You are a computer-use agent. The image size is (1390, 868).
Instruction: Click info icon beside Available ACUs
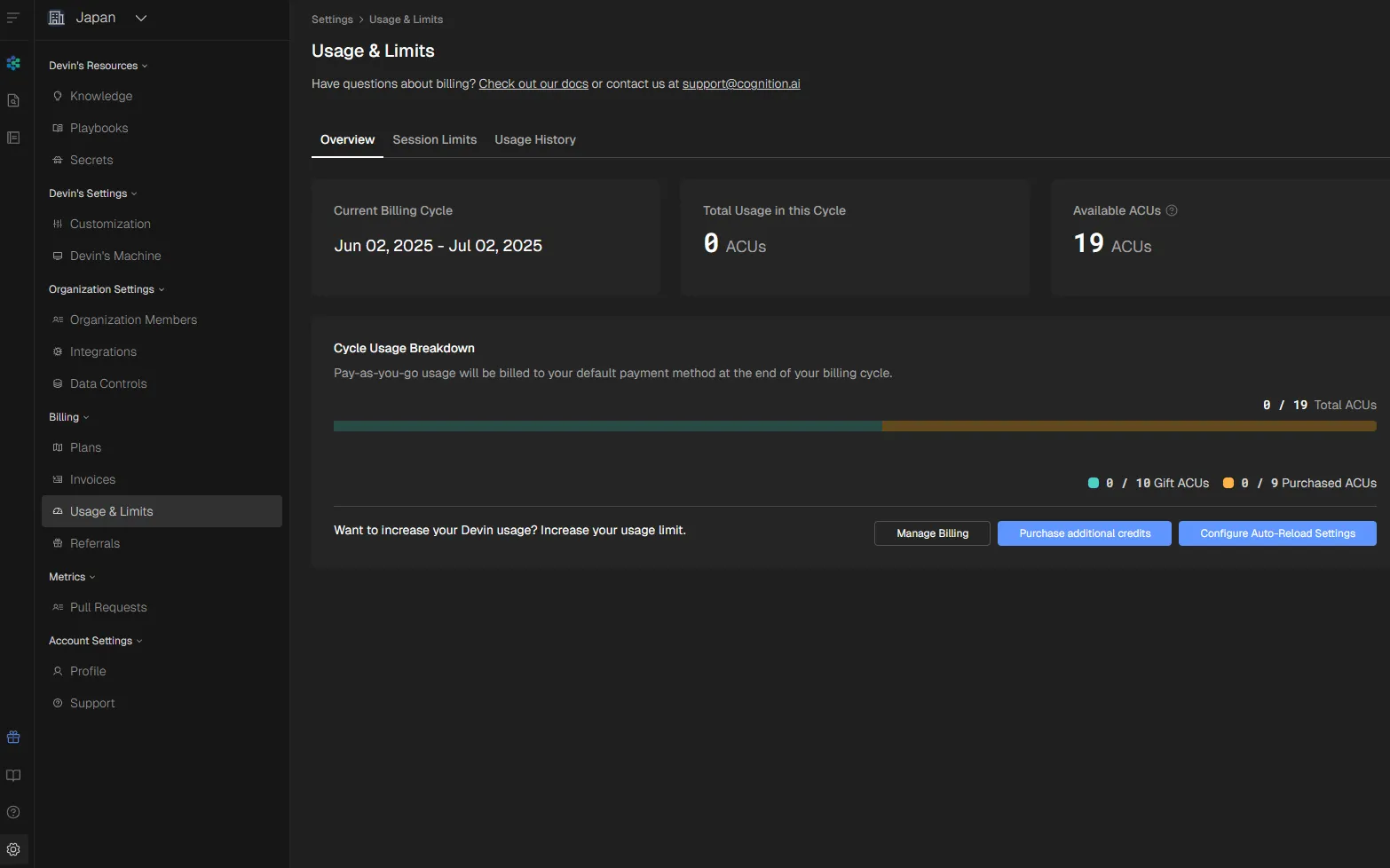tap(1172, 210)
